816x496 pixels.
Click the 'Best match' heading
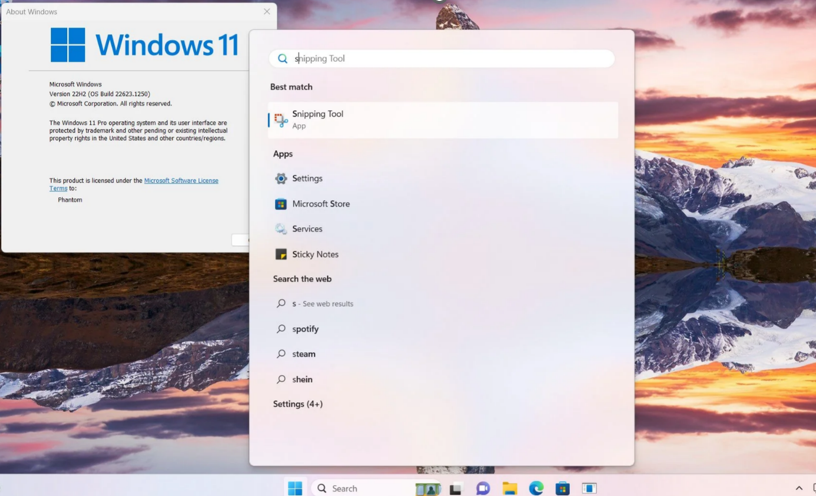pos(291,87)
